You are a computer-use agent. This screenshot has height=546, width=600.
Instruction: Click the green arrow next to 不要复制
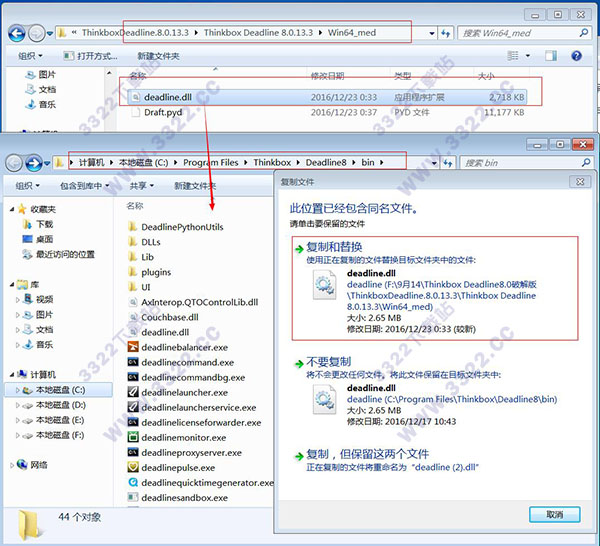(x=299, y=363)
